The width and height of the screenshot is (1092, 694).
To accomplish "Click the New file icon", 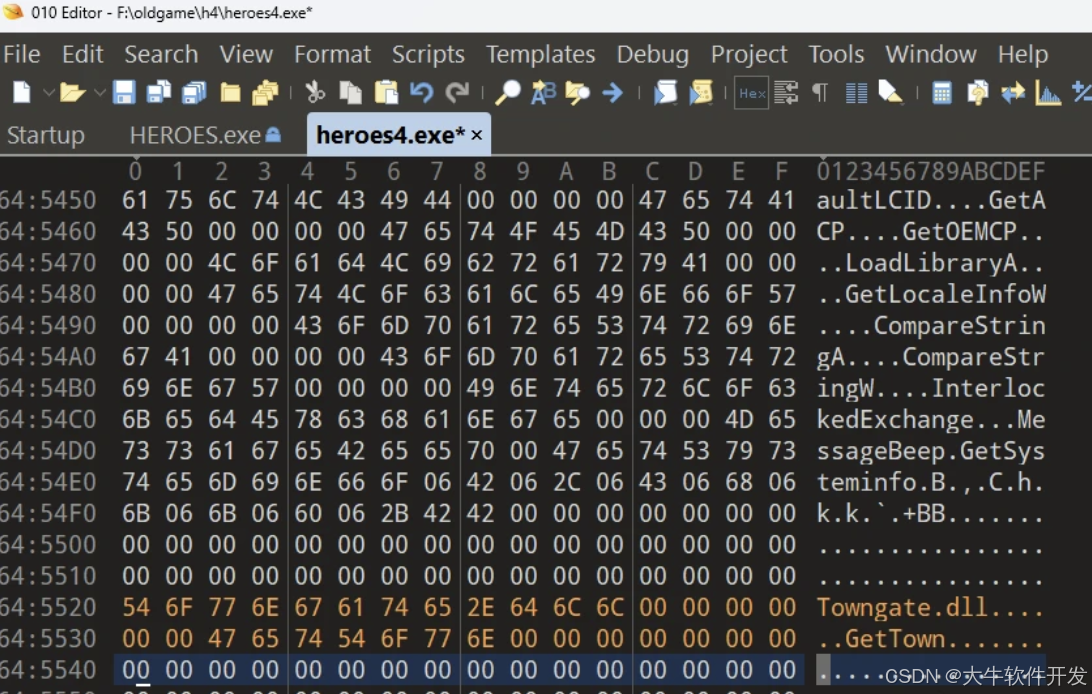I will tap(22, 93).
